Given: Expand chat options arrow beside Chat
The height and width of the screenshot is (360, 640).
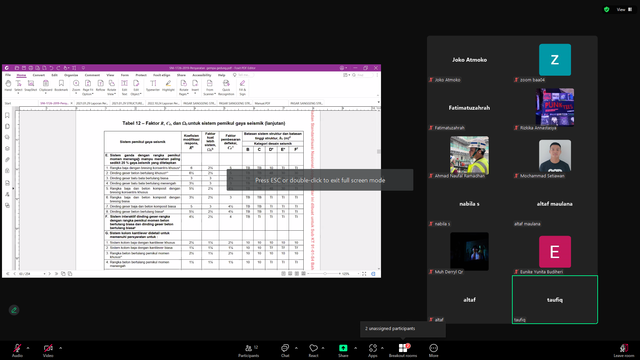Looking at the screenshot, I should click(x=296, y=348).
